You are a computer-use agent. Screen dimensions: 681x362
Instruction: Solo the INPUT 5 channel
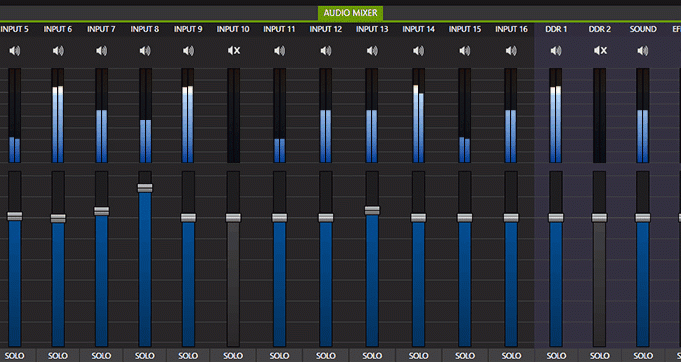15,355
